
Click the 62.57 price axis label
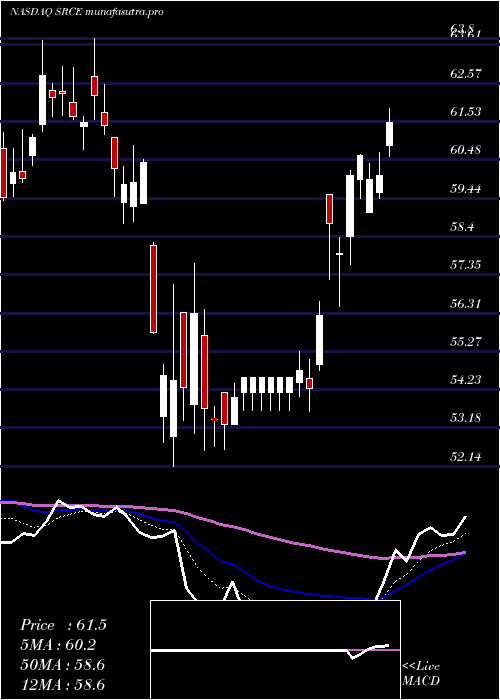click(466, 73)
